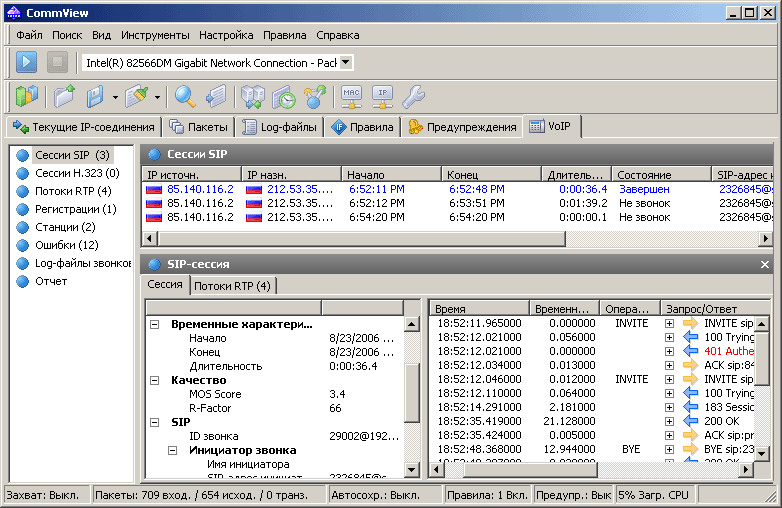Open settings with the wrench icon
The height and width of the screenshot is (508, 782).
click(x=413, y=96)
